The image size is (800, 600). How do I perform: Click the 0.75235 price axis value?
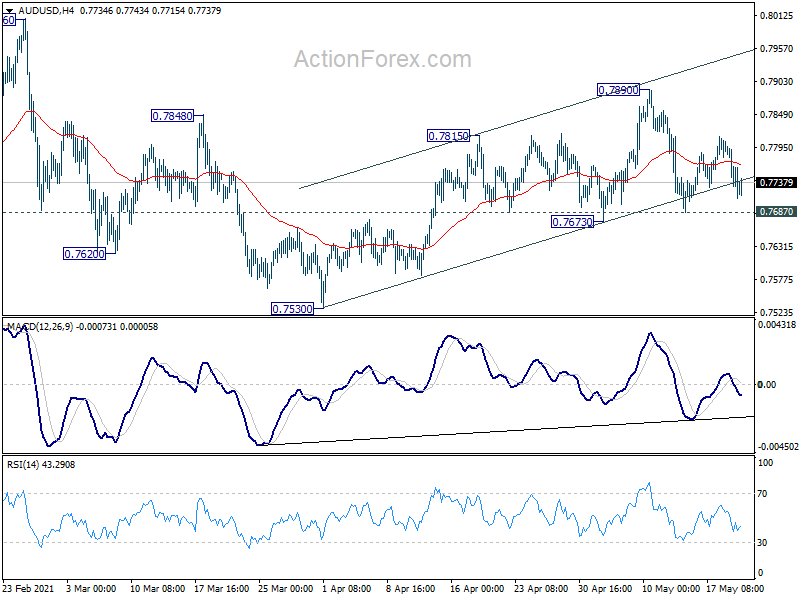tap(777, 312)
